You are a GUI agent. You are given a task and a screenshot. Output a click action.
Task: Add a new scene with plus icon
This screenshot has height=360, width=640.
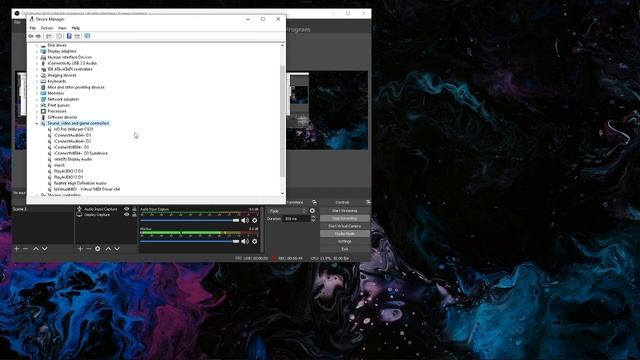(x=17, y=249)
